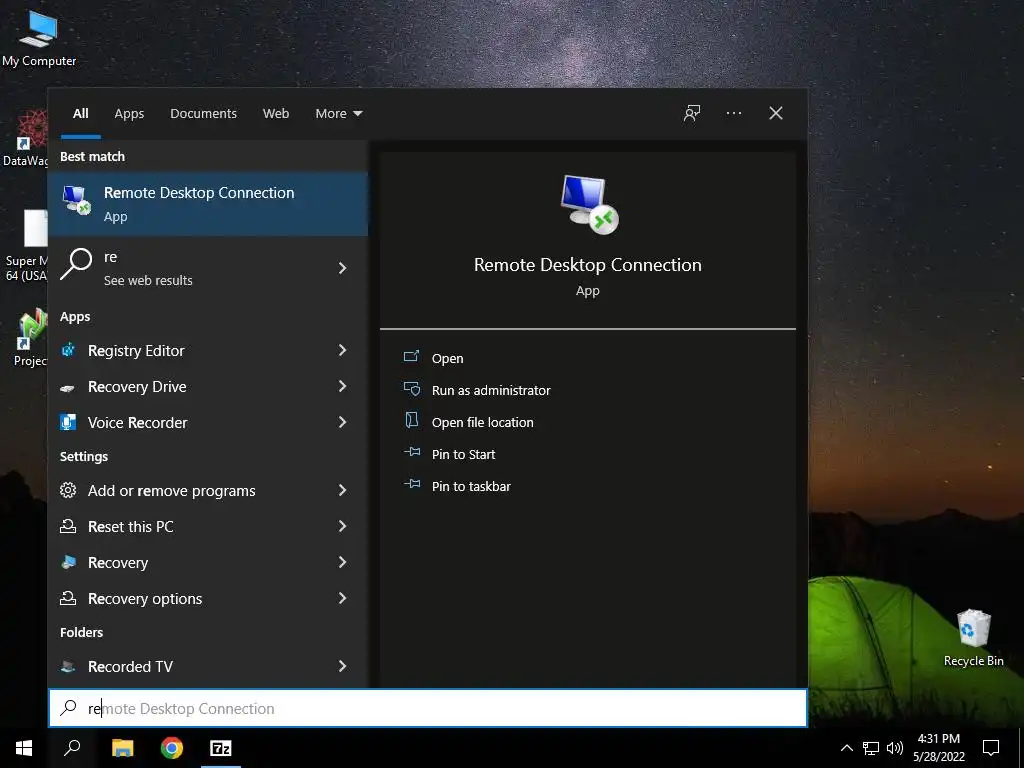1024x768 pixels.
Task: Expand the Recovery options arrow
Action: (342, 598)
